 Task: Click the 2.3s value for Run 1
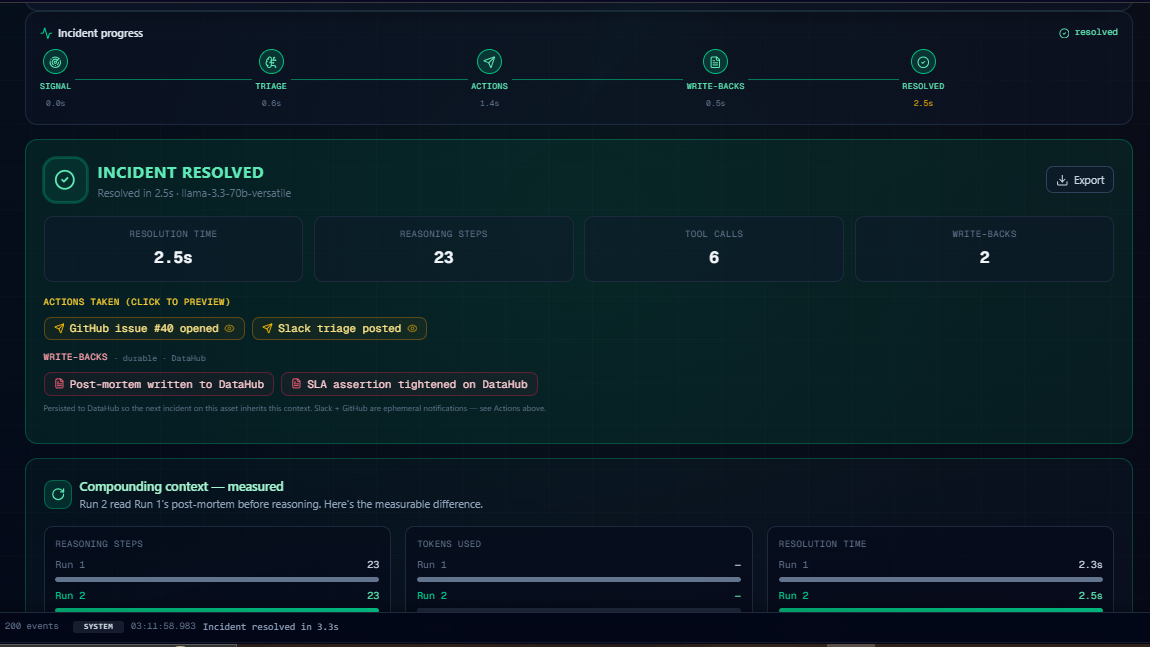[x=1090, y=565]
